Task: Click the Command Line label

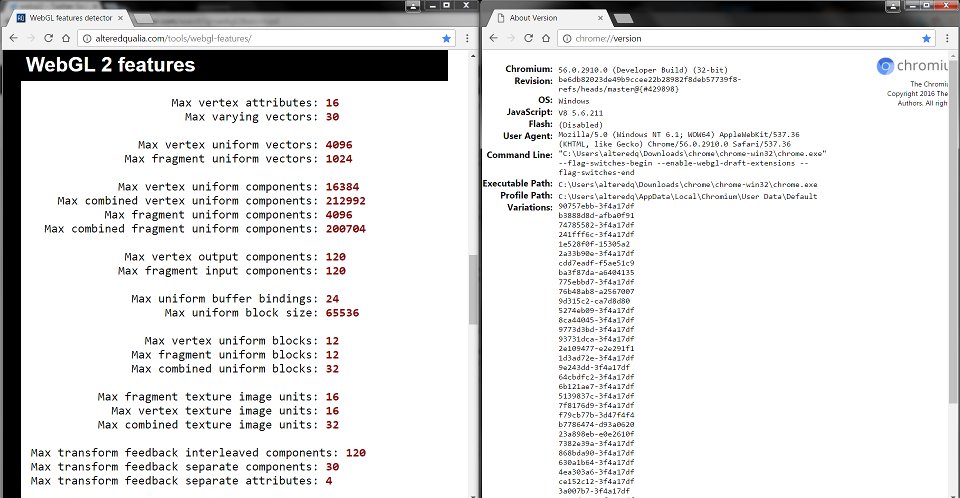Action: [520, 155]
